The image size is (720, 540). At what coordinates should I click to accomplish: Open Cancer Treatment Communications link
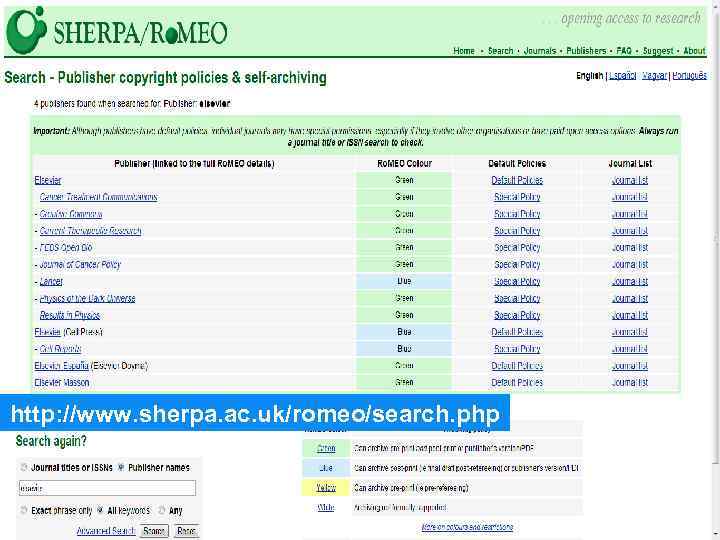click(x=98, y=197)
